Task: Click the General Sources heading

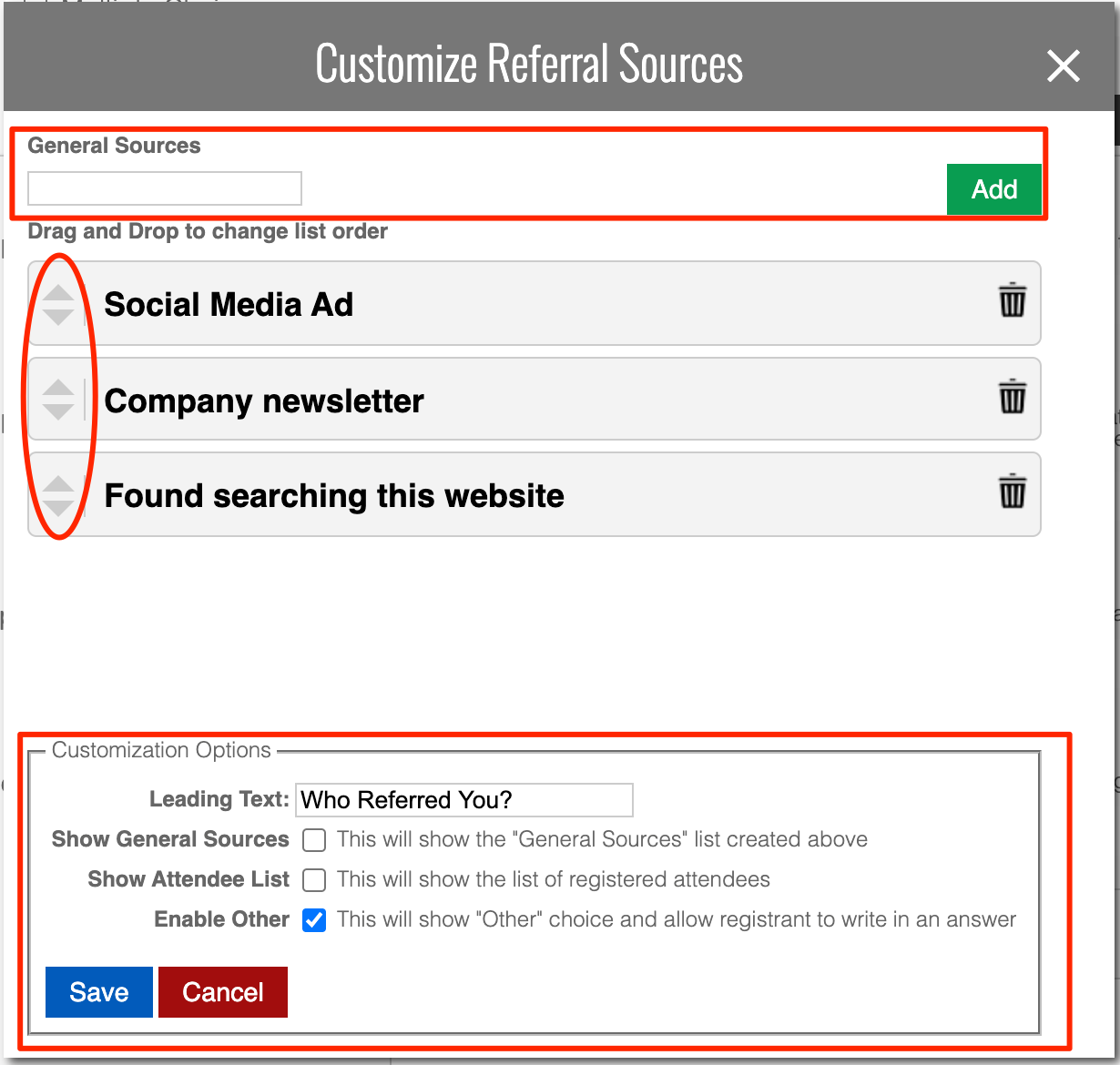Action: click(114, 146)
